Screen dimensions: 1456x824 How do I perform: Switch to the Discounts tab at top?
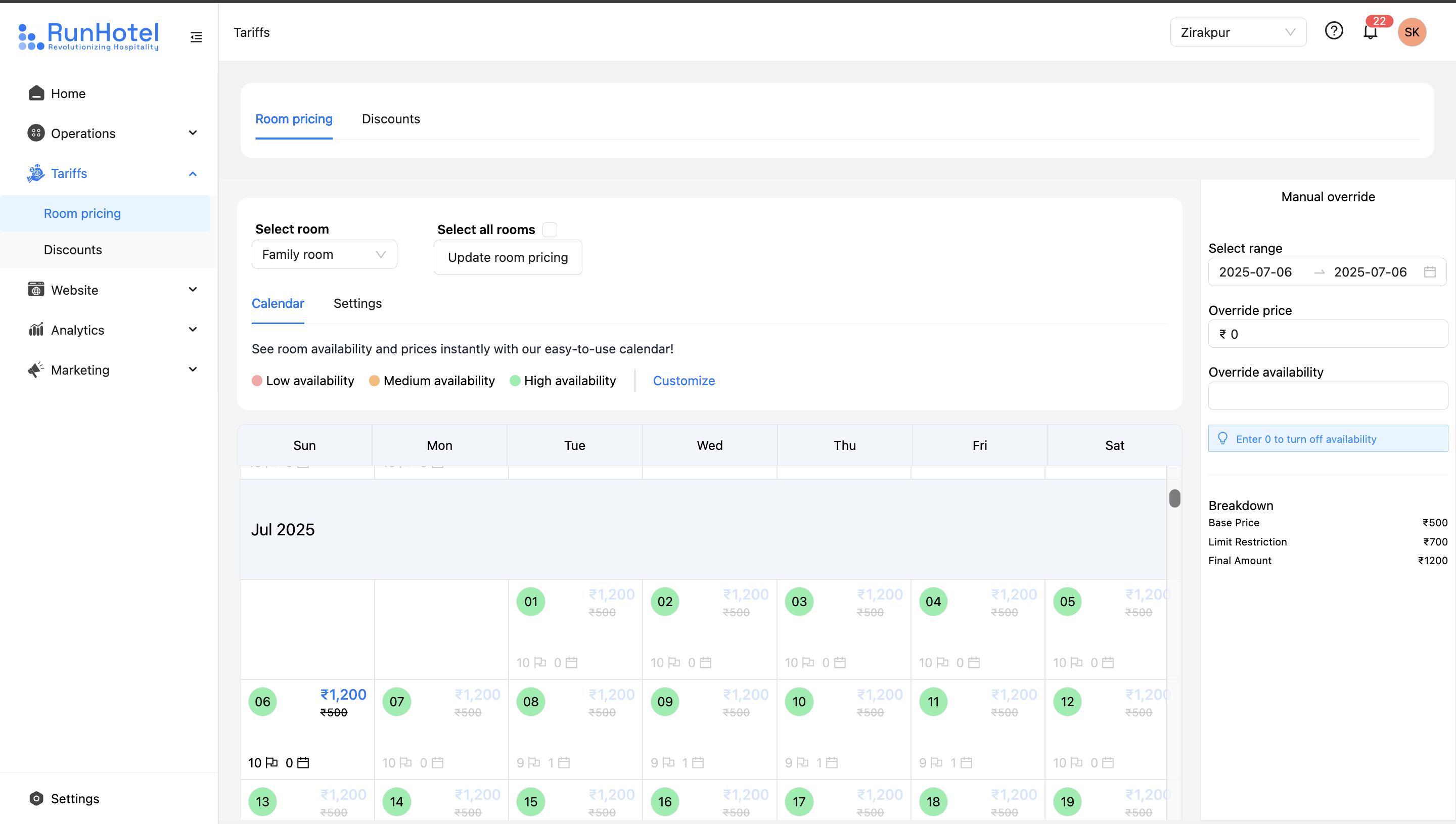pyautogui.click(x=391, y=119)
